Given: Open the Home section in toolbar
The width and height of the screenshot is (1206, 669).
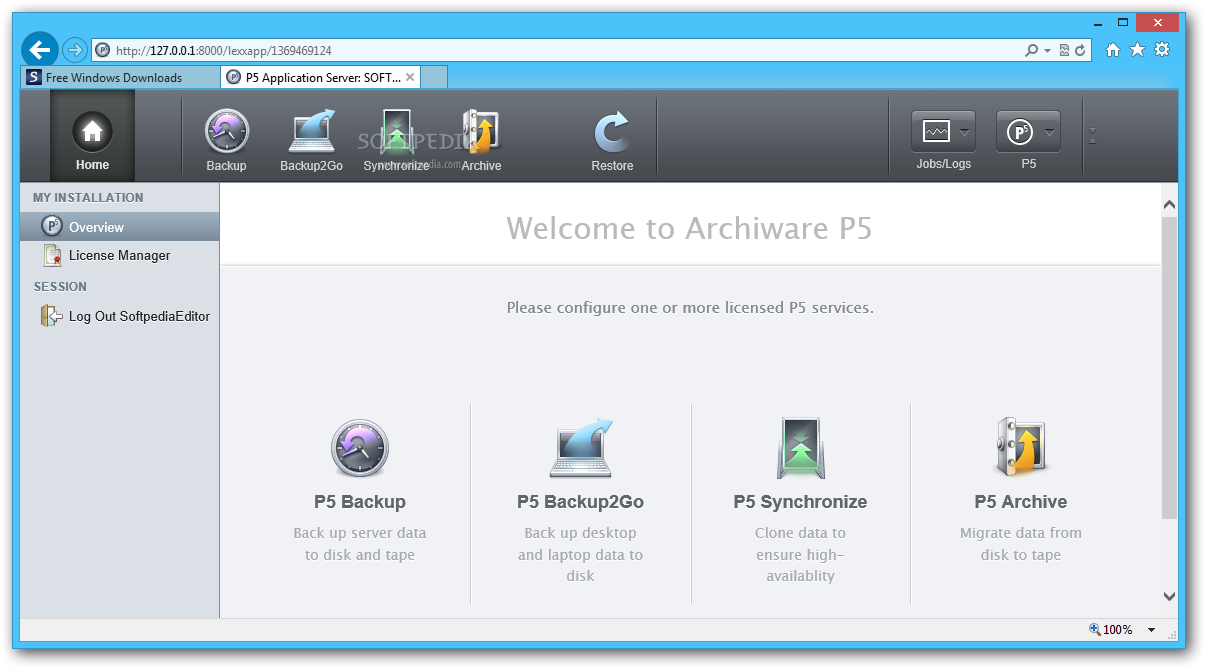Looking at the screenshot, I should point(92,136).
